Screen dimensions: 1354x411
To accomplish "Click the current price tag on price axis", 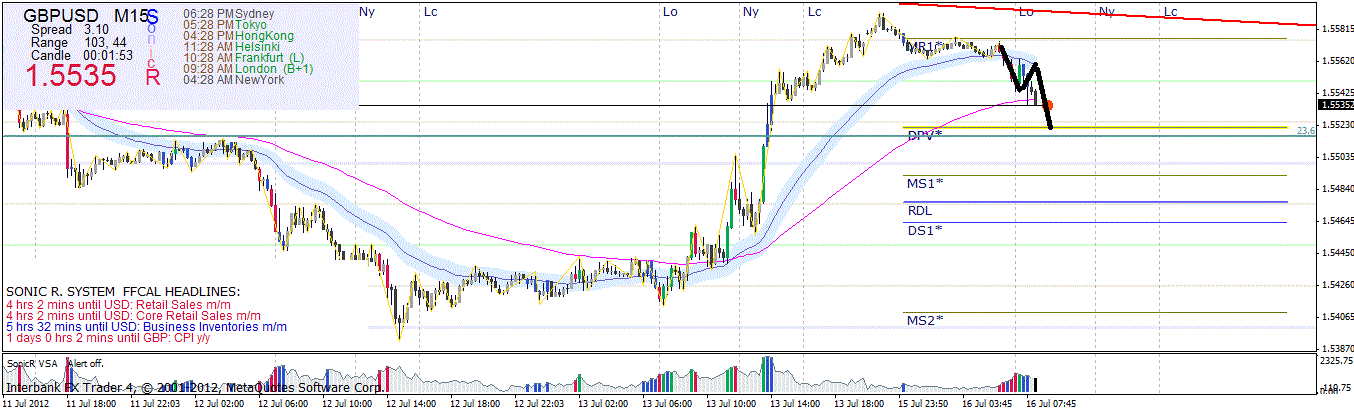I will tap(1334, 104).
